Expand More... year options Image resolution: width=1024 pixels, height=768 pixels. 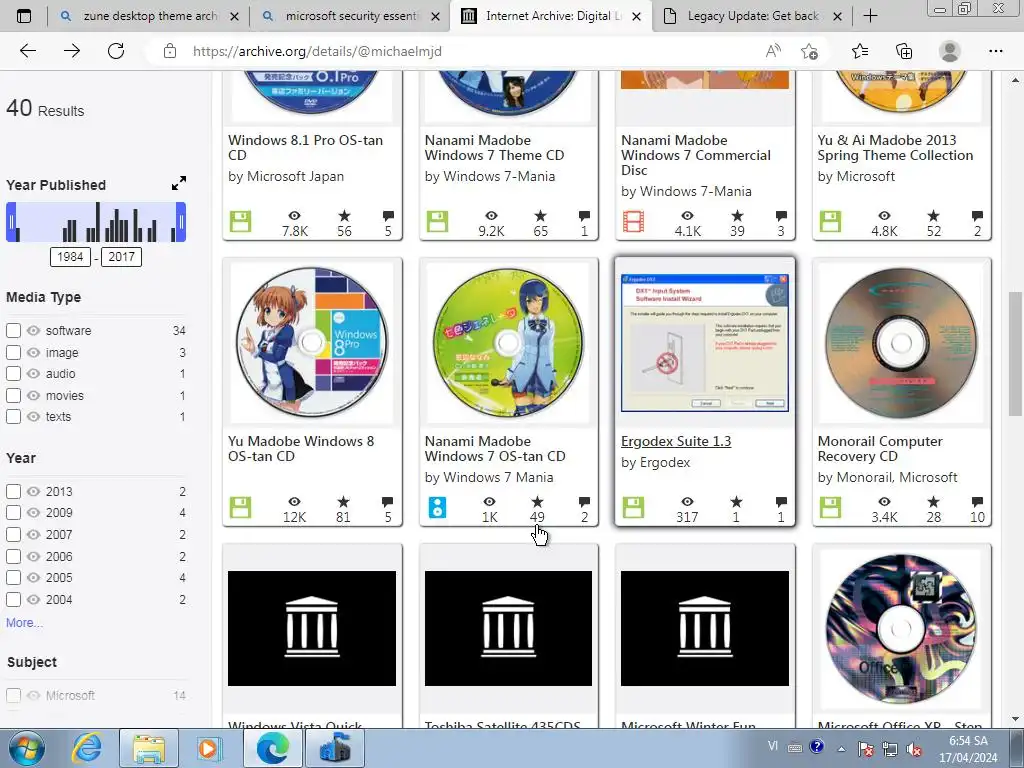pyautogui.click(x=25, y=623)
